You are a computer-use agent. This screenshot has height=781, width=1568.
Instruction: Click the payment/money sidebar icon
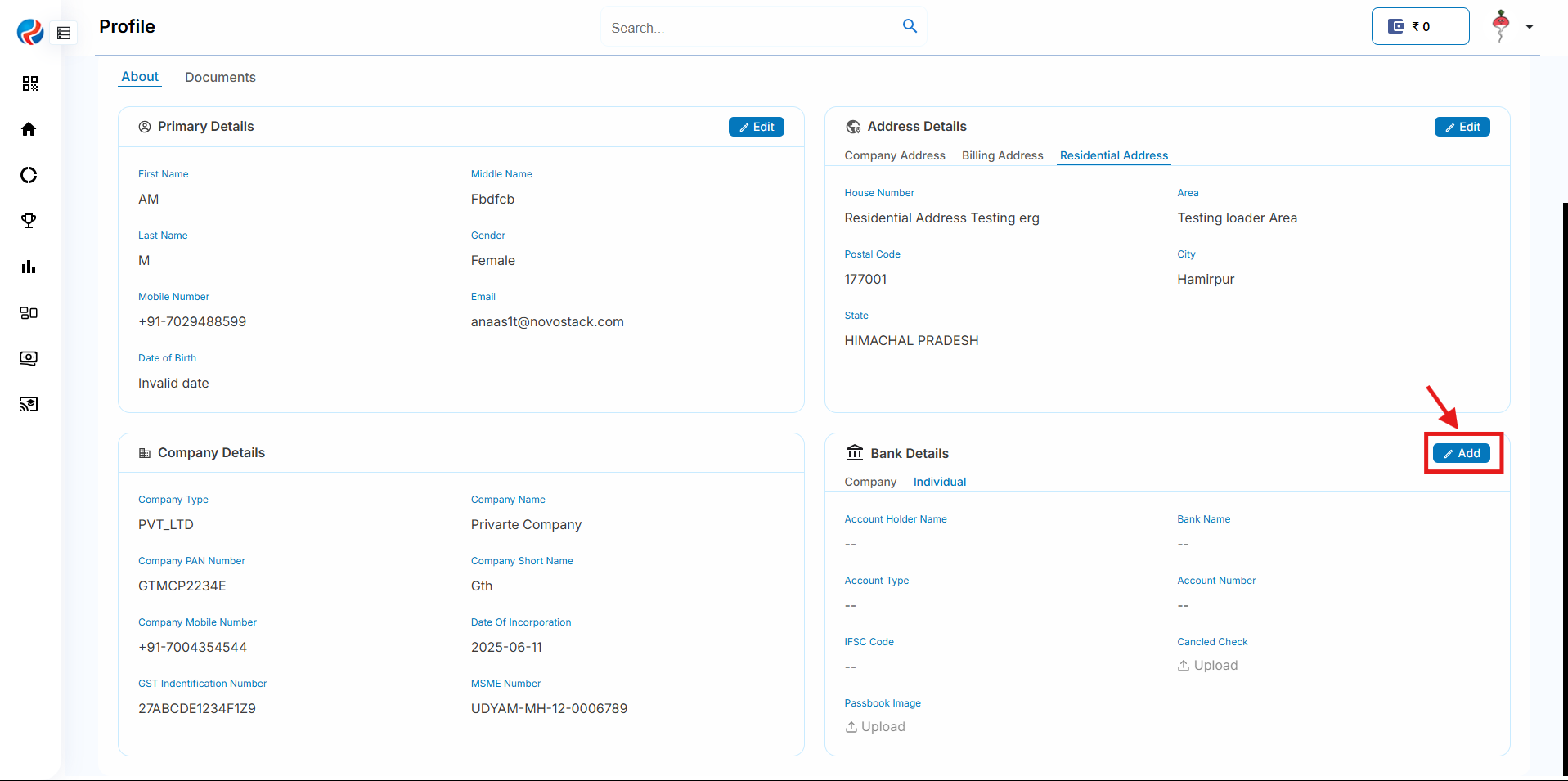[x=29, y=358]
